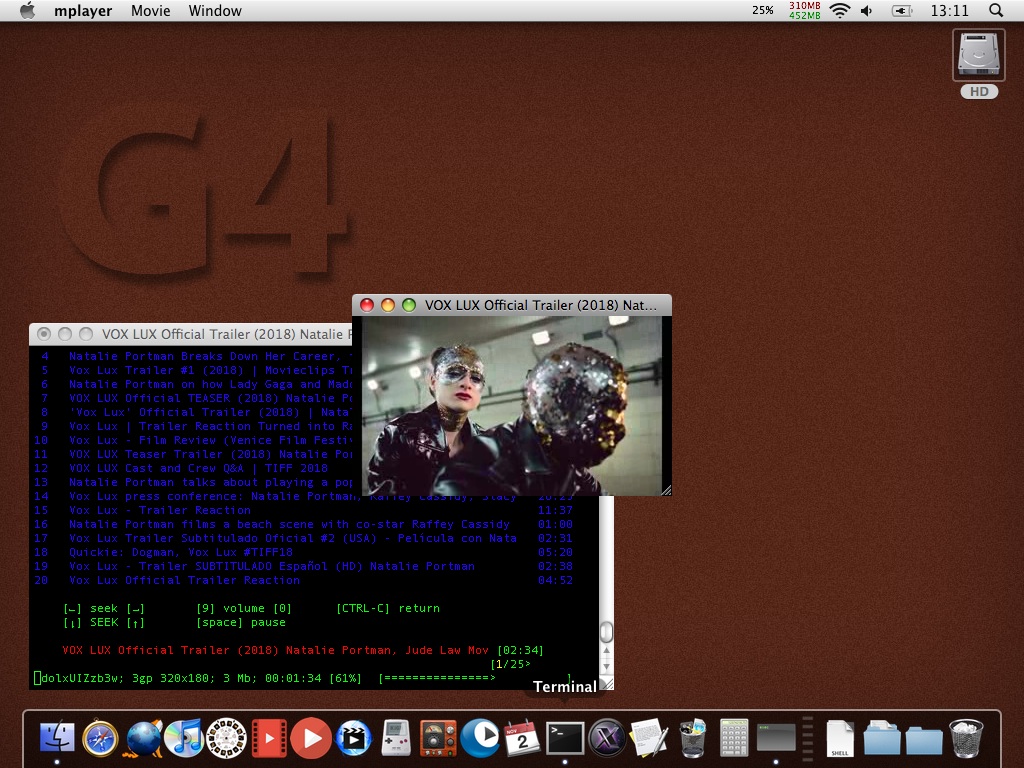The image size is (1024, 768).
Task: Click the Wi-Fi status icon
Action: point(840,10)
